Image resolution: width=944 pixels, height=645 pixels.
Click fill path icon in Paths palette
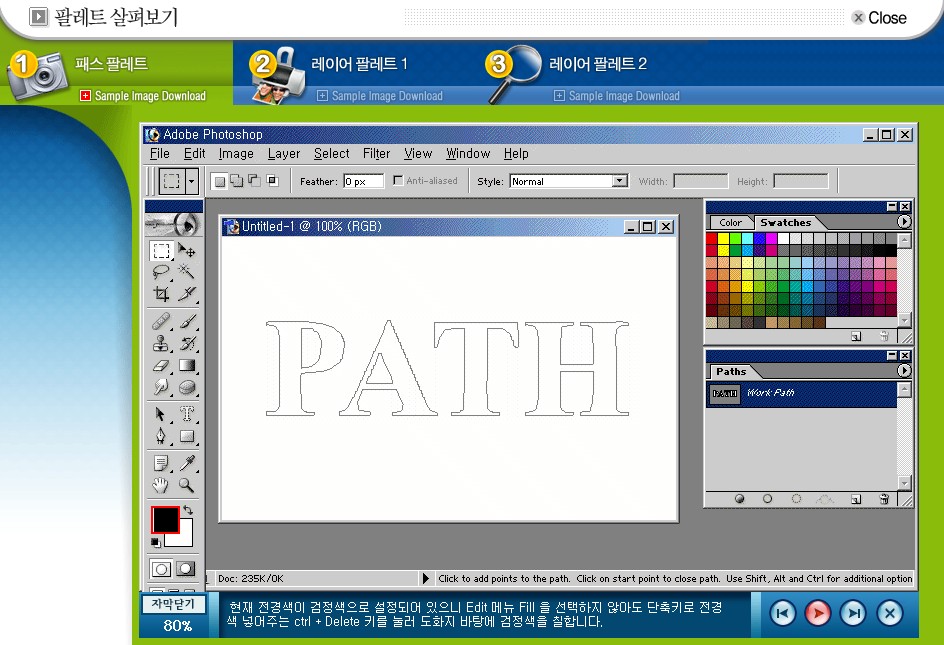coord(739,499)
